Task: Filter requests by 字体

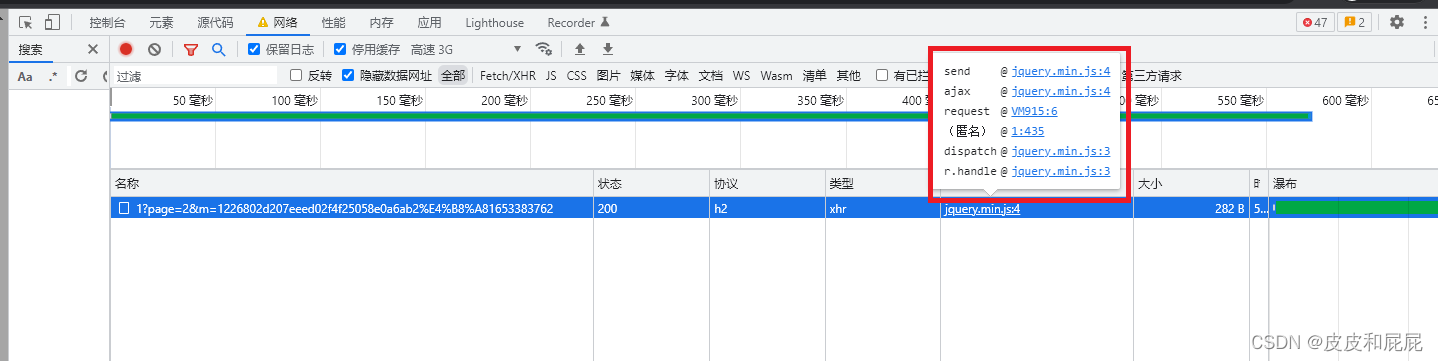Action: click(x=677, y=75)
